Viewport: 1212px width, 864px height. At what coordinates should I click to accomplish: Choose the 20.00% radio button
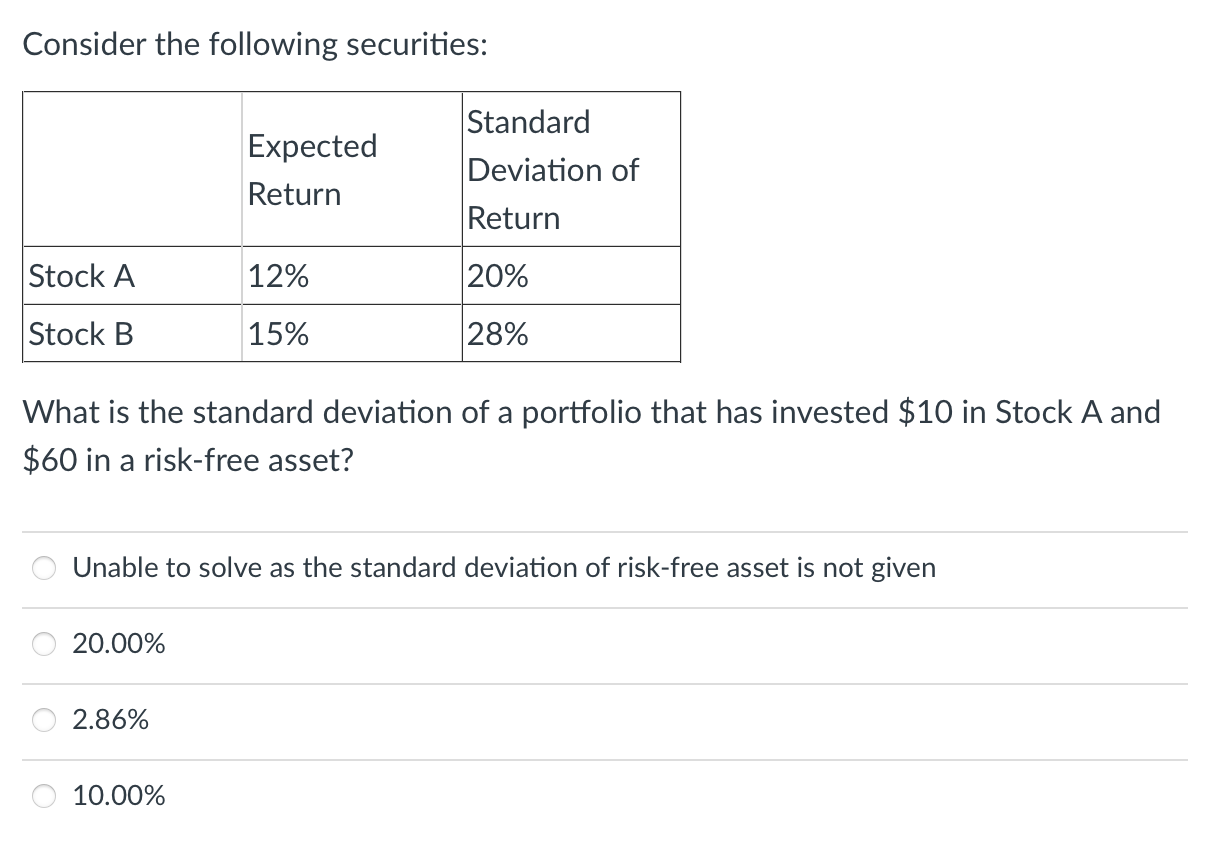point(46,645)
